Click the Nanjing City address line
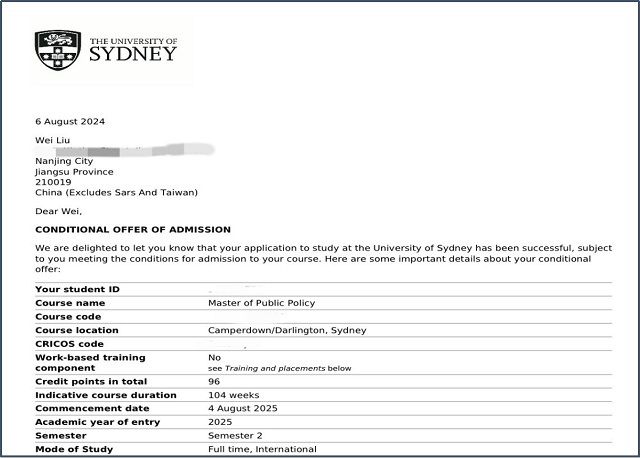 (64, 161)
